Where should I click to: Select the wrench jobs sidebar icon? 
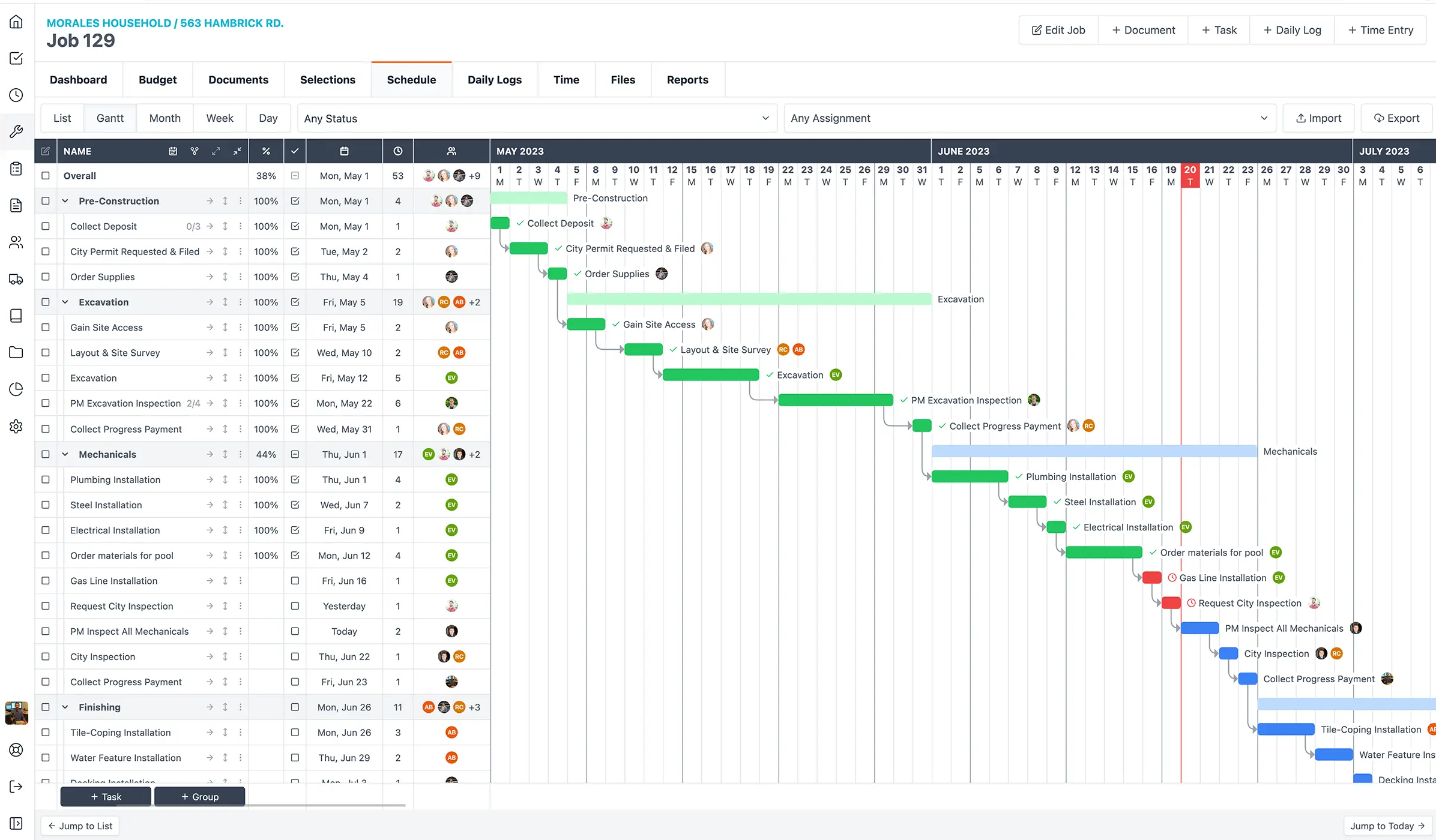point(16,131)
